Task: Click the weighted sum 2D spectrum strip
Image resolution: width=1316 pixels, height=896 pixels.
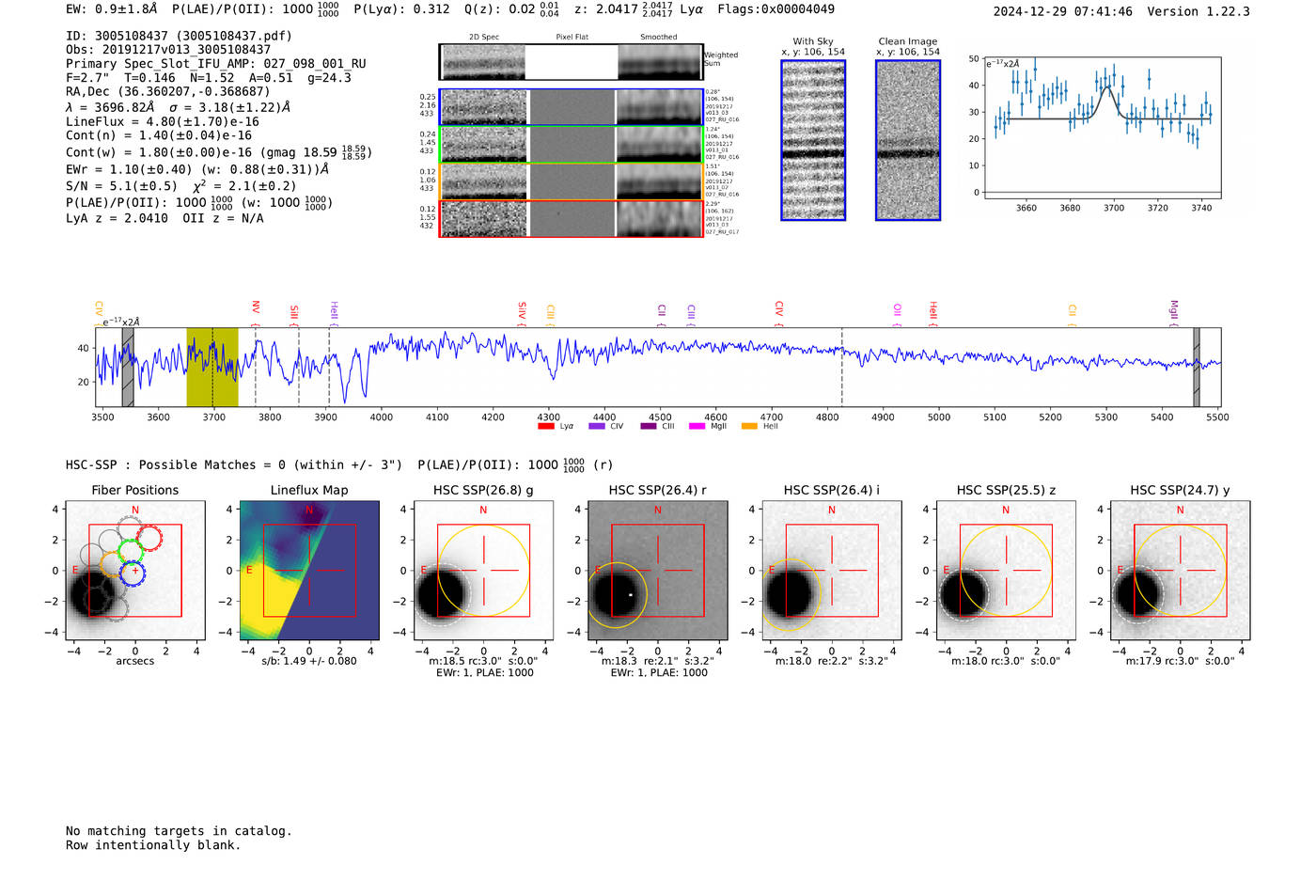Action: click(x=572, y=62)
